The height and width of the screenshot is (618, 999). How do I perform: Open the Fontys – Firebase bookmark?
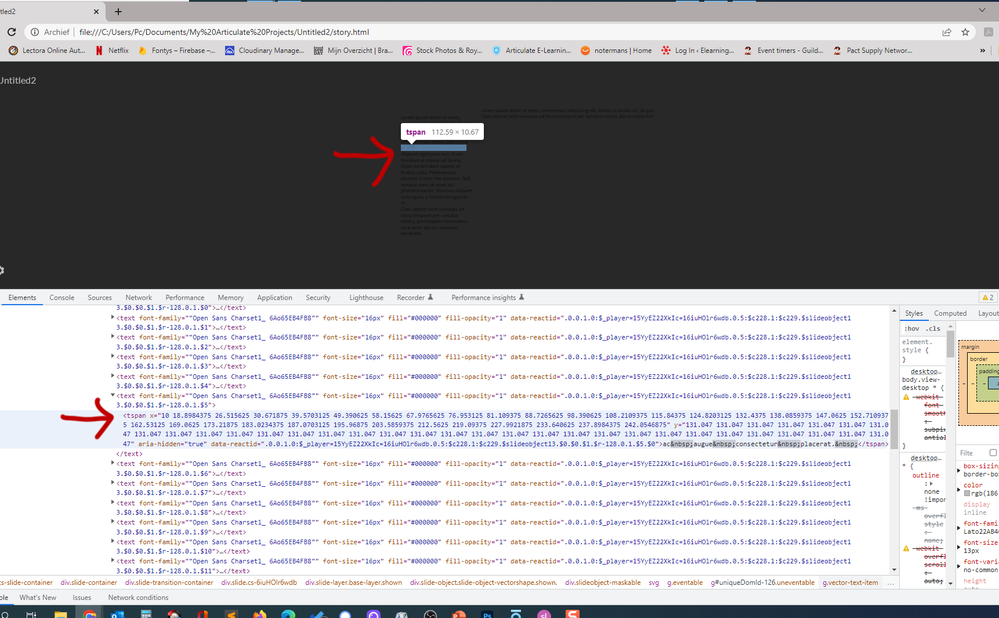pyautogui.click(x=177, y=50)
